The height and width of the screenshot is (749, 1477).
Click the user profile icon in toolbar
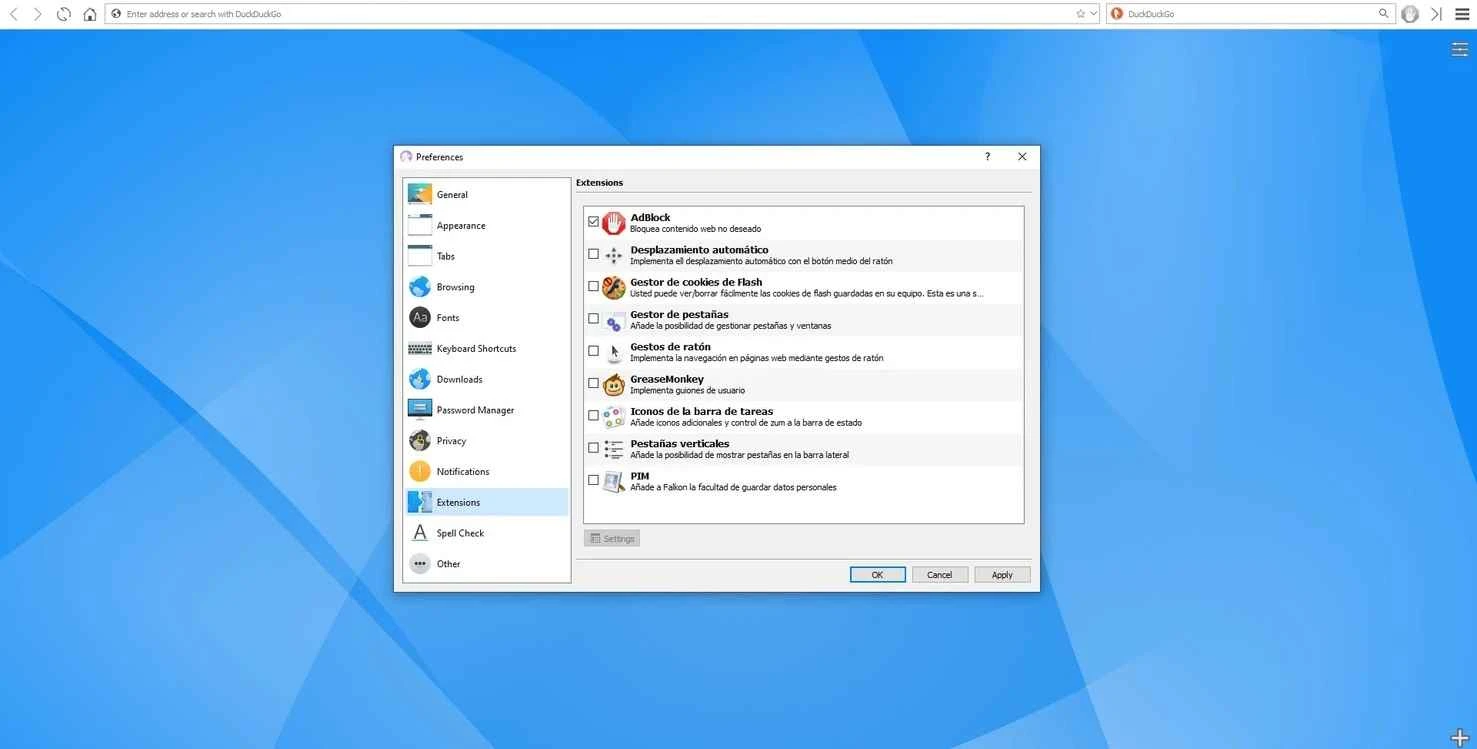click(x=1410, y=14)
